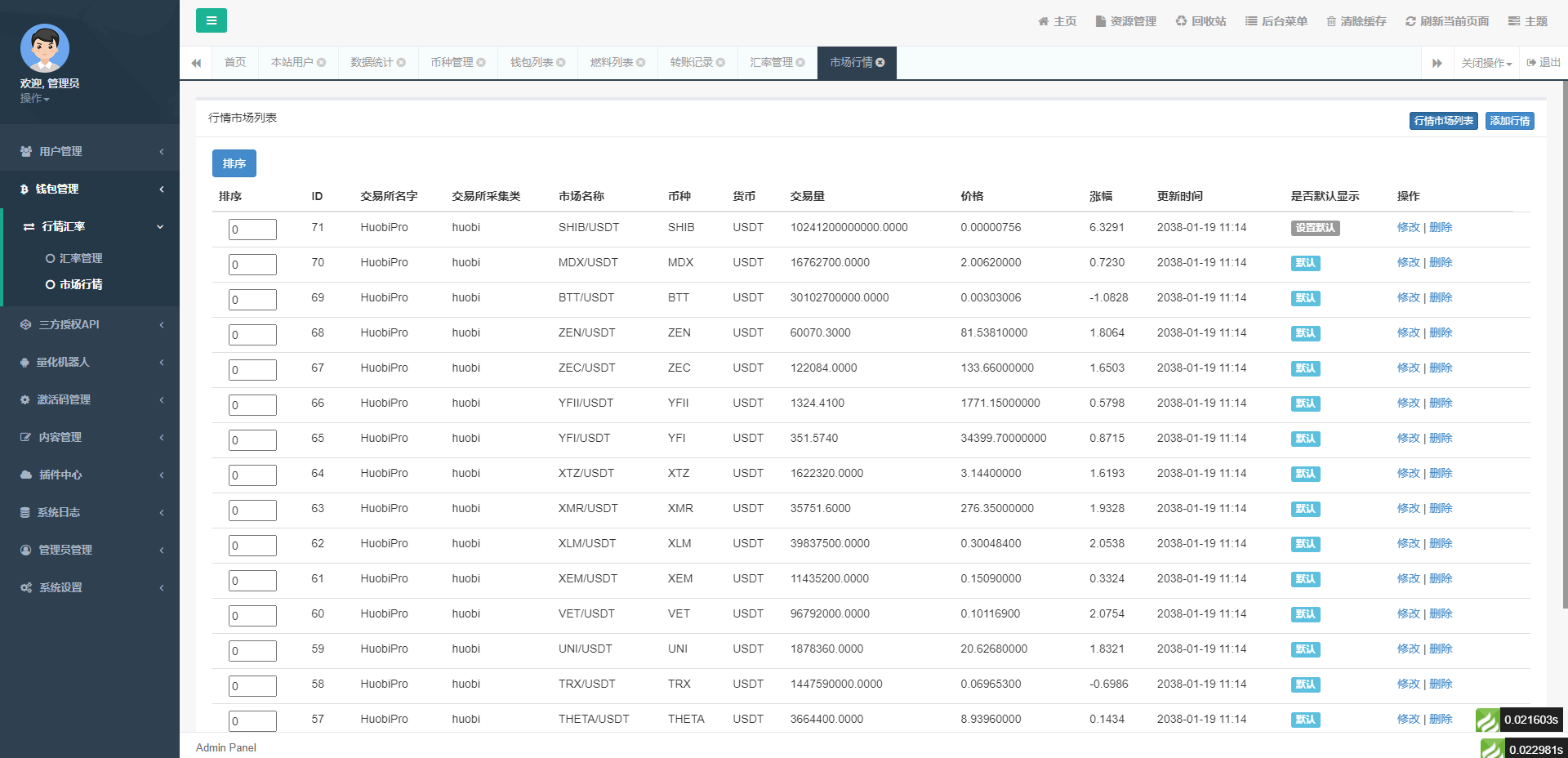Image resolution: width=1568 pixels, height=758 pixels.
Task: Expand the 用户管理 sidebar menu
Action: pyautogui.click(x=90, y=151)
